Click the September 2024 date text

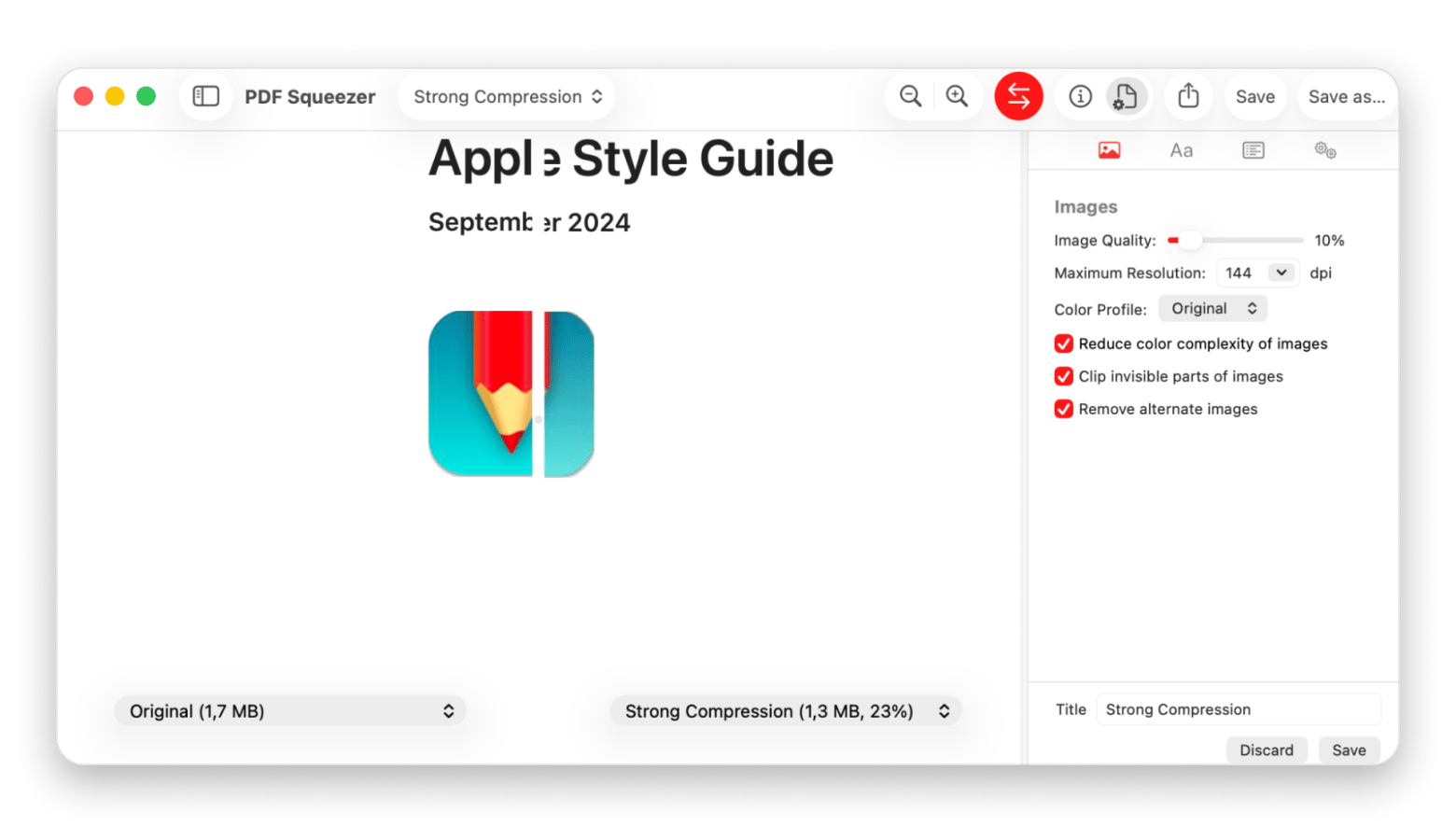(x=529, y=222)
